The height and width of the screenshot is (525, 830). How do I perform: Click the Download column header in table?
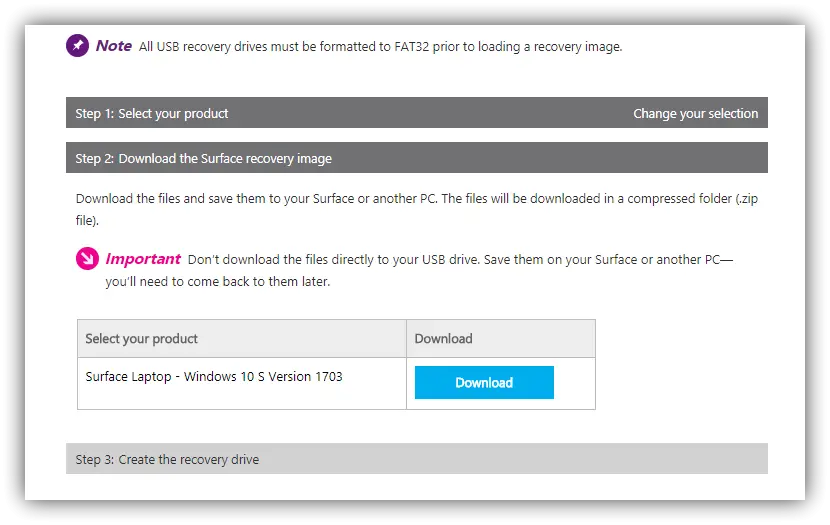[443, 339]
